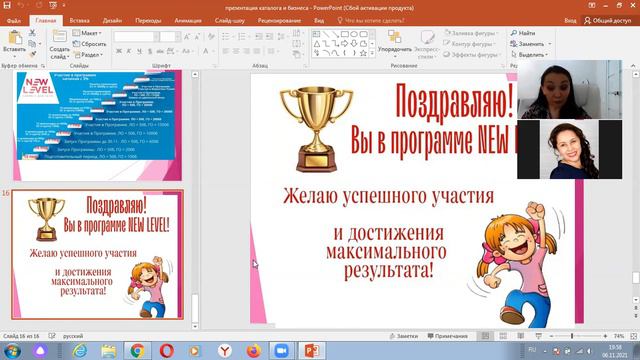Toggle text shadow (S) formatting
The image size is (640, 360).
[x=150, y=51]
